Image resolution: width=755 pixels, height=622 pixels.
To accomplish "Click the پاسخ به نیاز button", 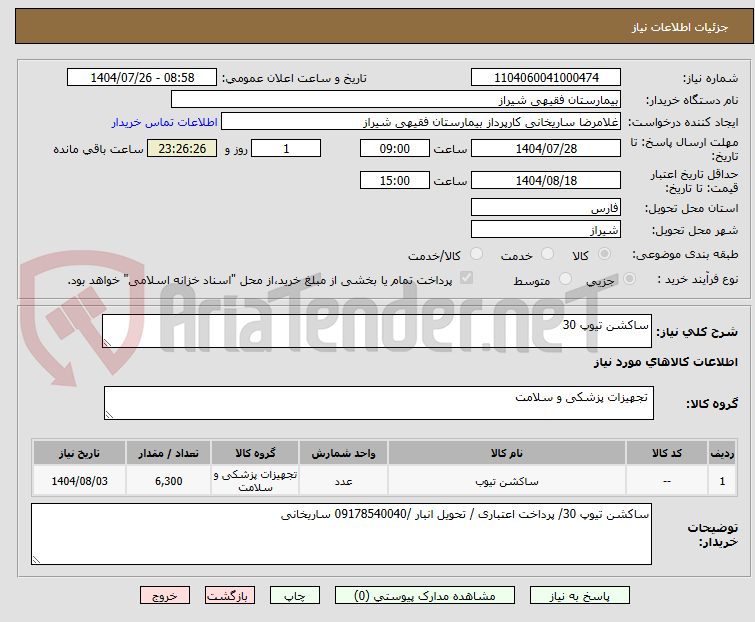I will pyautogui.click(x=579, y=596).
